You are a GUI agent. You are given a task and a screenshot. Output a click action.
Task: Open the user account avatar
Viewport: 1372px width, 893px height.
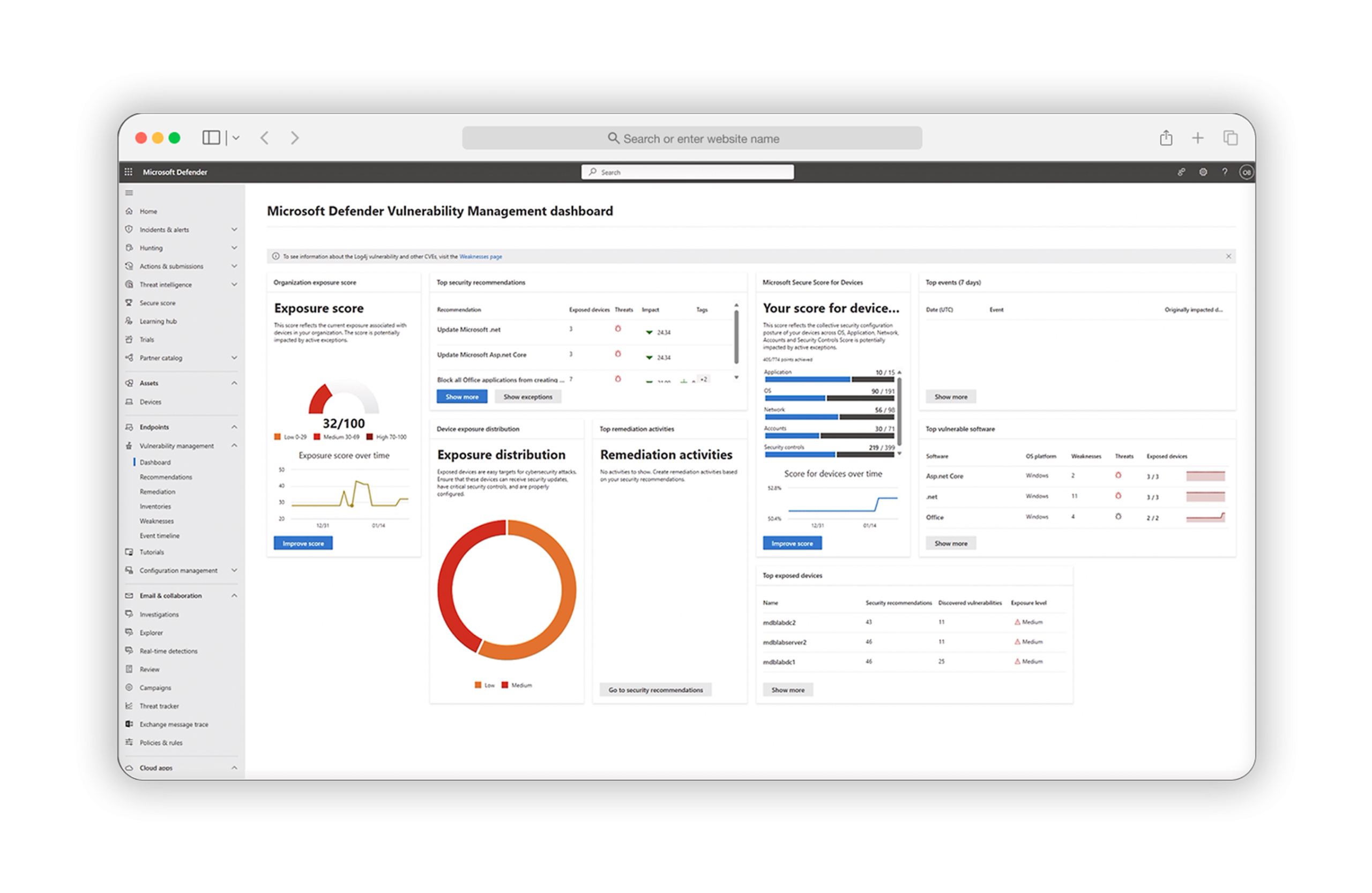[x=1246, y=172]
